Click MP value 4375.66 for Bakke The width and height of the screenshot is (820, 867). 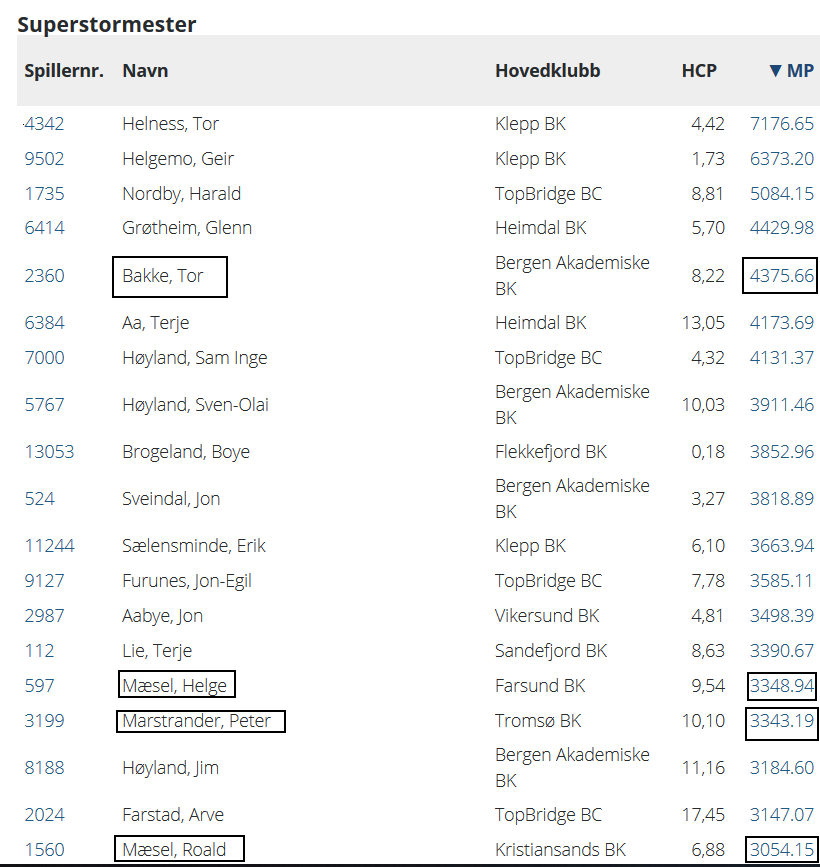tap(782, 276)
